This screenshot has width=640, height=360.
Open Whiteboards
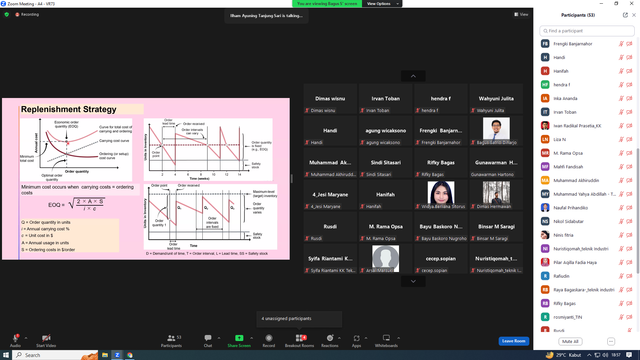pos(386,340)
